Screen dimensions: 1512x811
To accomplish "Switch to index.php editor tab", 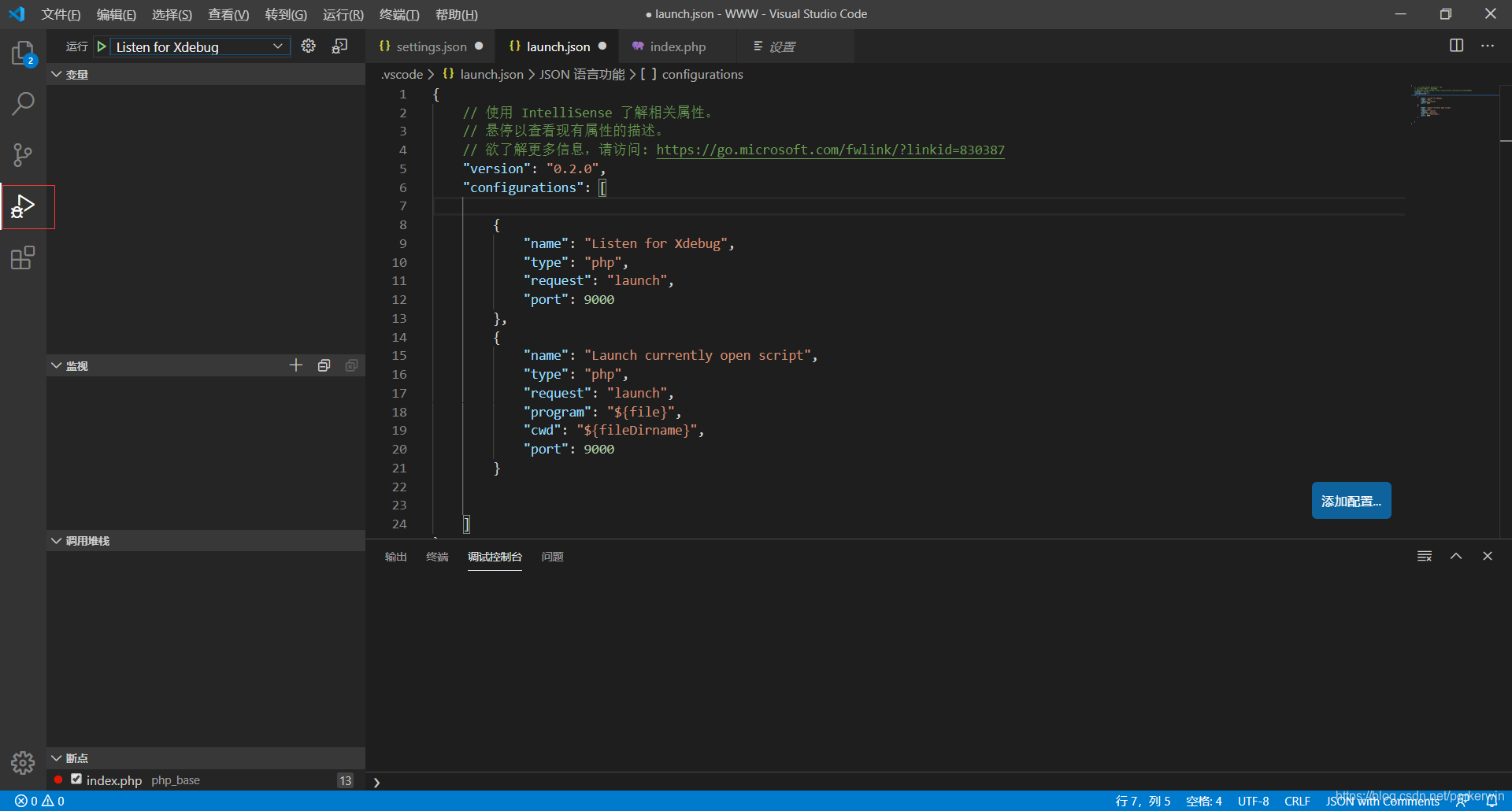I will pos(677,46).
